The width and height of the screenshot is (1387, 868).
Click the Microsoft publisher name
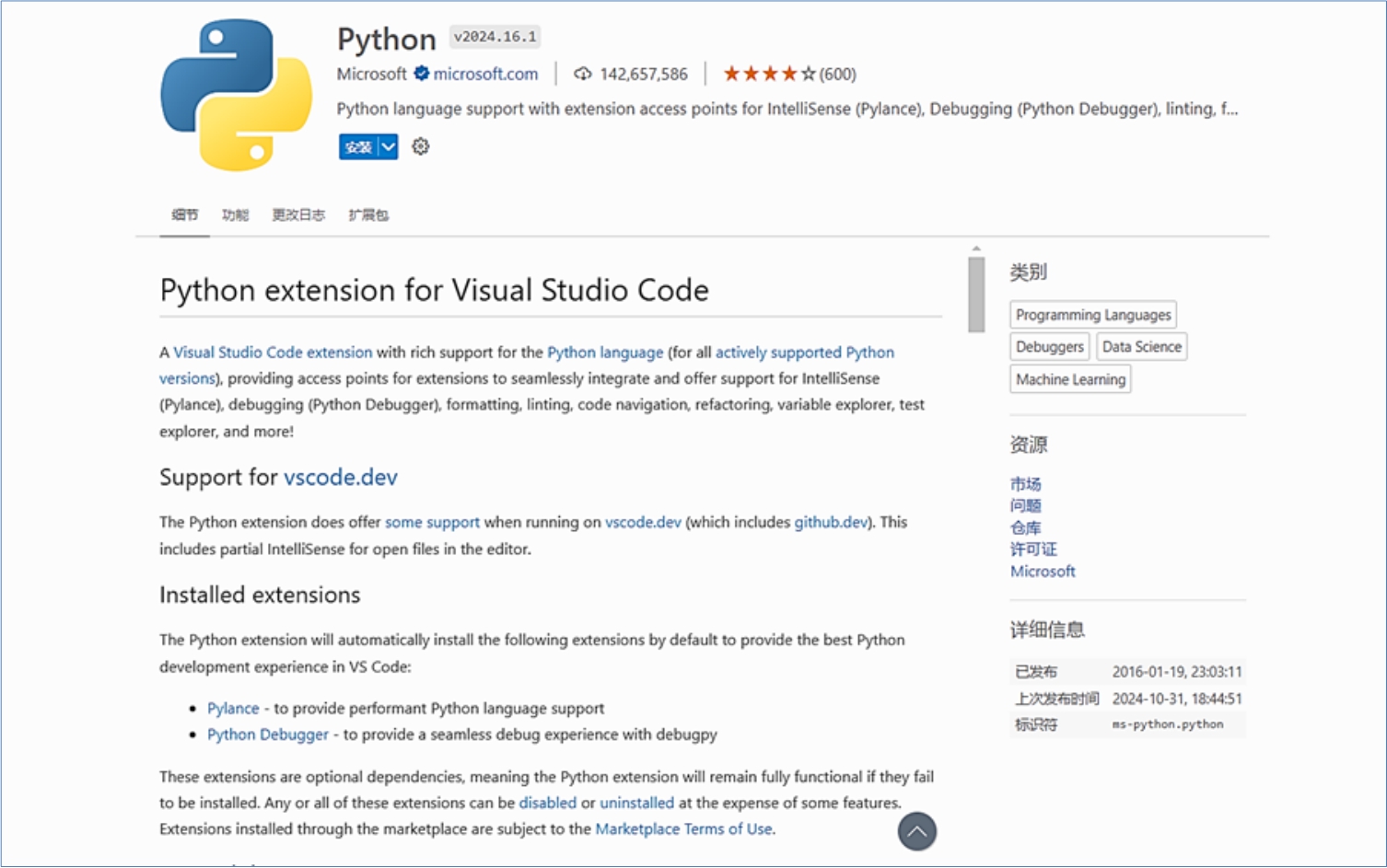click(371, 74)
